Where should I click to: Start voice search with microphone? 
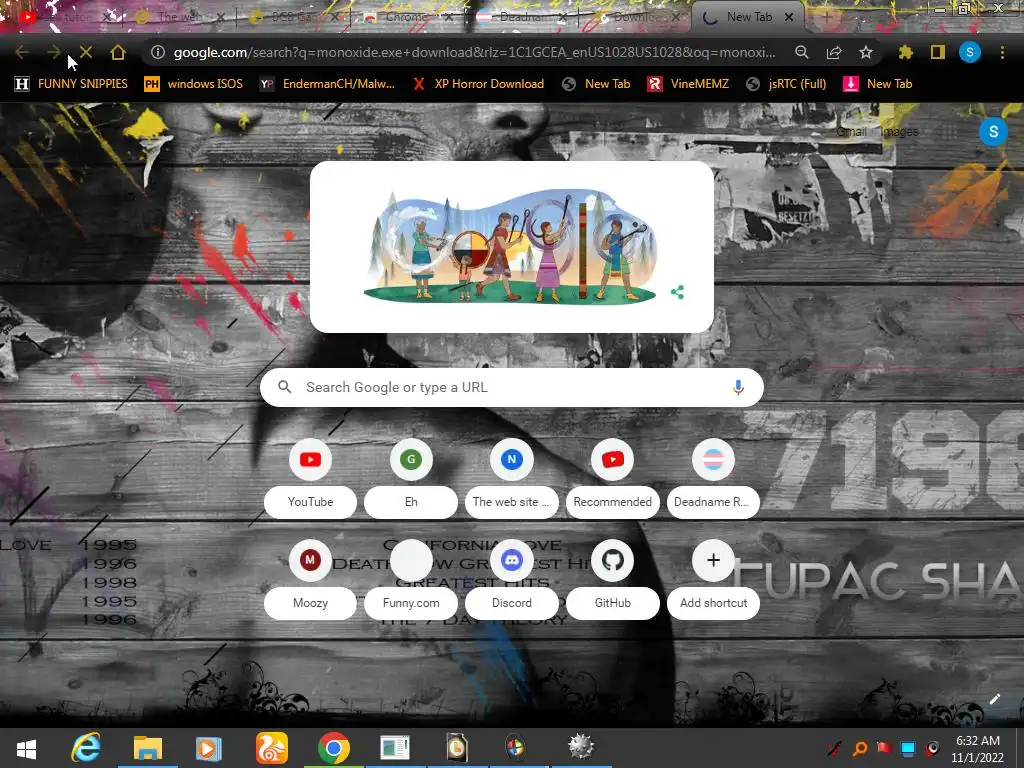(738, 387)
